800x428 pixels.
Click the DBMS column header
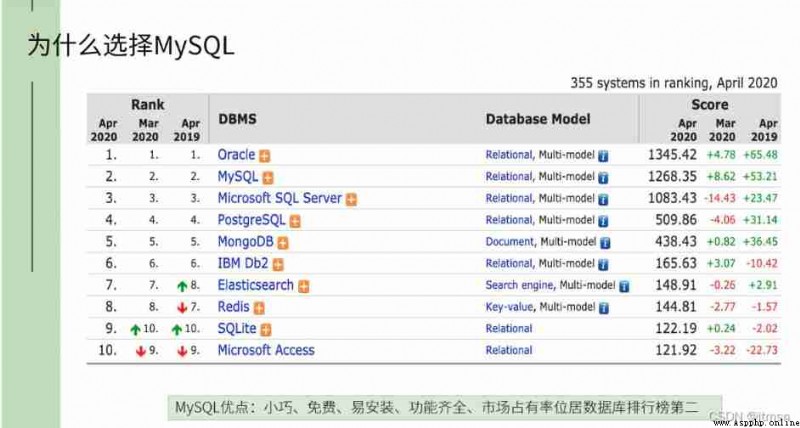237,119
